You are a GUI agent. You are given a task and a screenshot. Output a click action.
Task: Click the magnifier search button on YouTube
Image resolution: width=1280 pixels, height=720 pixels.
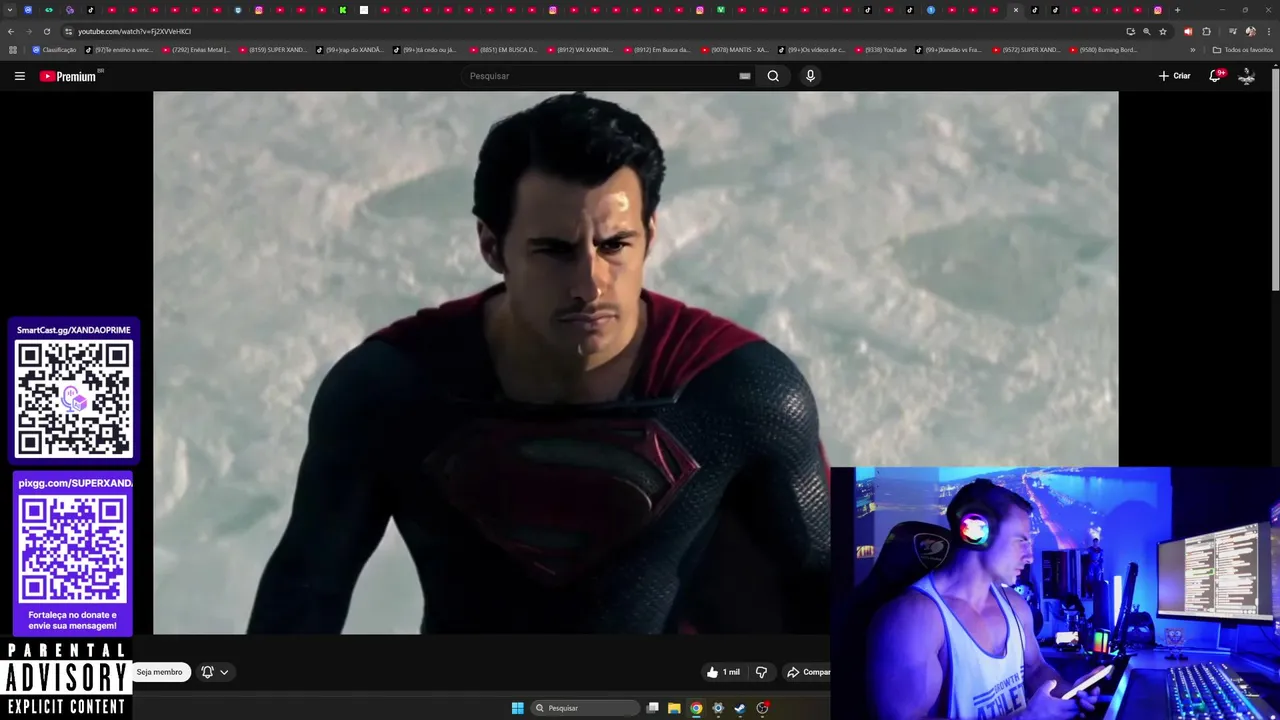773,76
